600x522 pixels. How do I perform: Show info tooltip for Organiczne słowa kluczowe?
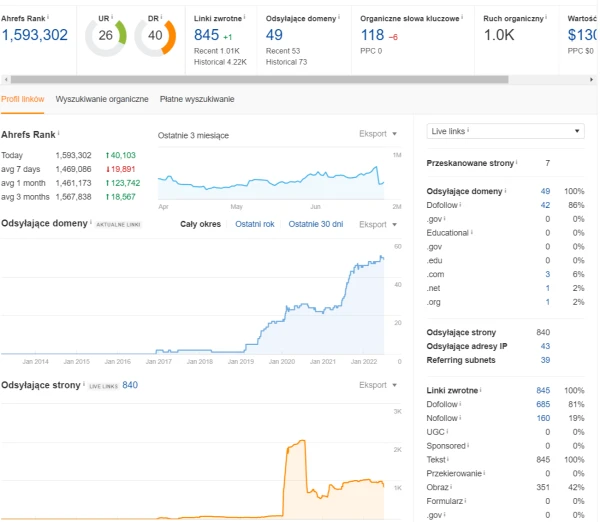[x=462, y=17]
